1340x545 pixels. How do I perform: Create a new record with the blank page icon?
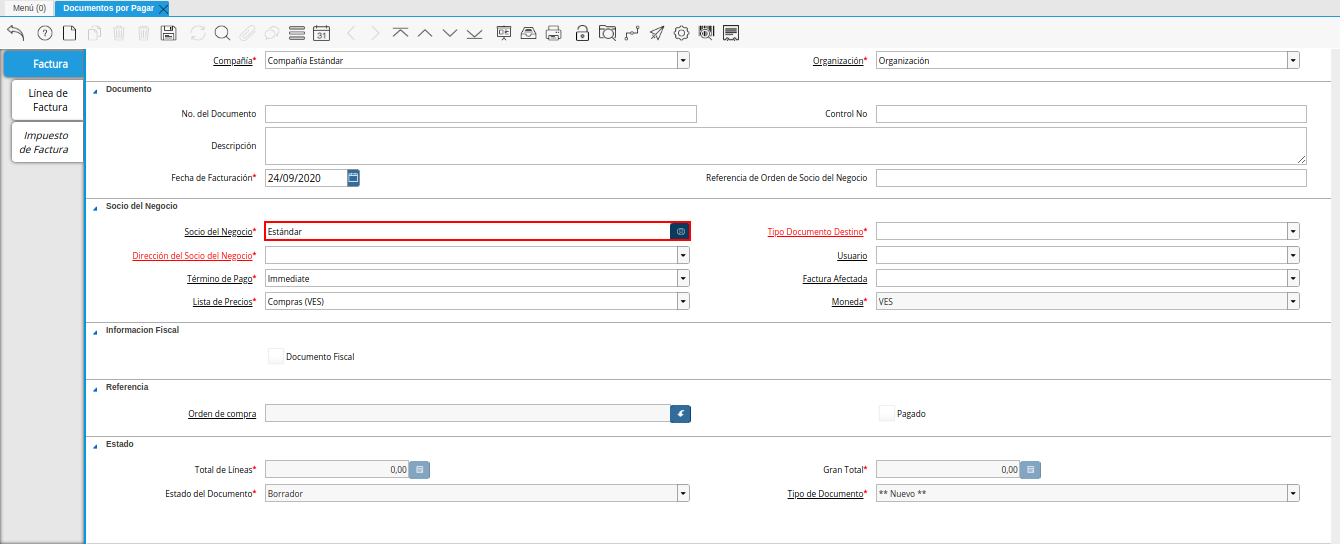pos(69,33)
